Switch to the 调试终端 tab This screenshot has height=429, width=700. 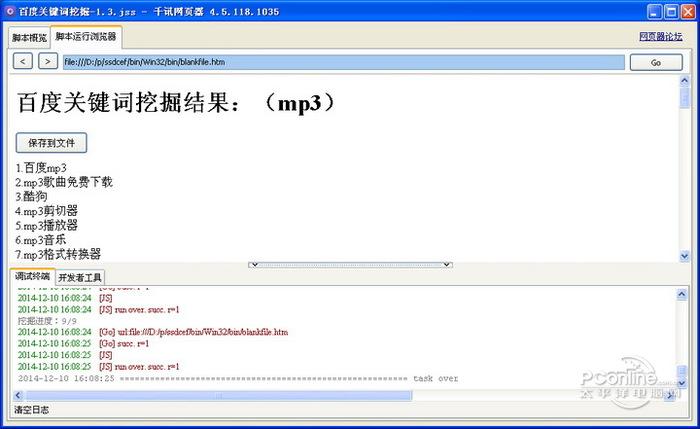pyautogui.click(x=32, y=276)
